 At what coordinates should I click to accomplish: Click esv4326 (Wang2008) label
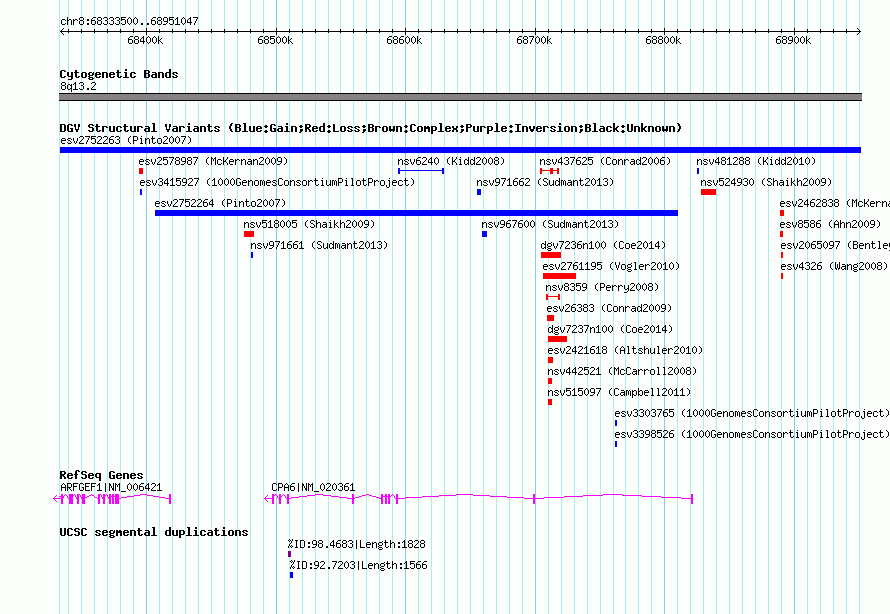click(x=834, y=266)
